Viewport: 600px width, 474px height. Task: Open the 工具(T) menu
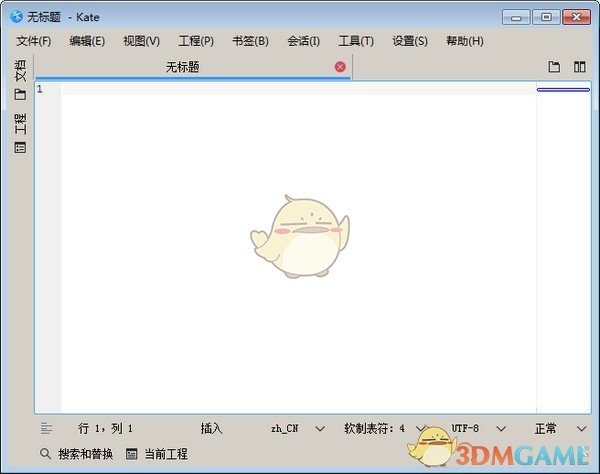(355, 41)
